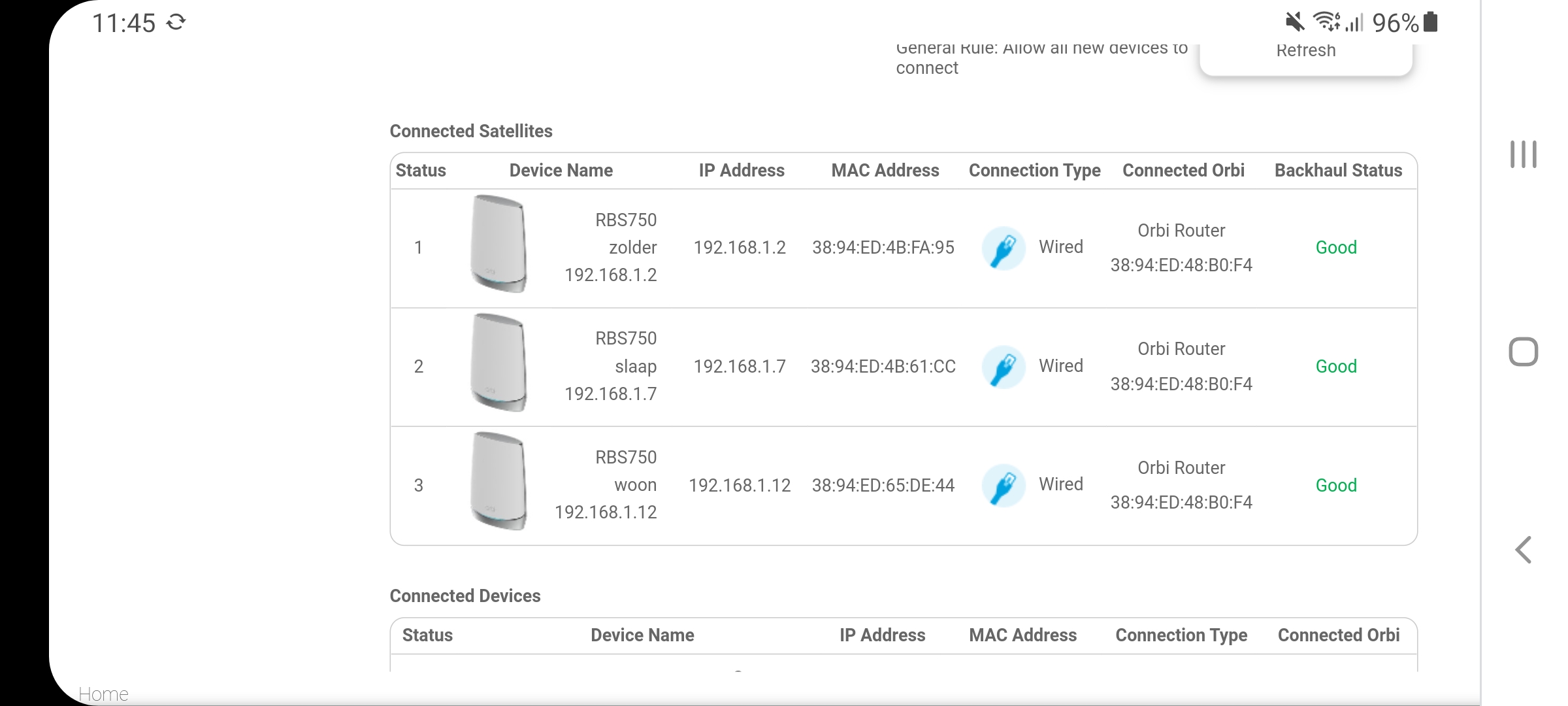Open the Home link at bottom

point(103,694)
